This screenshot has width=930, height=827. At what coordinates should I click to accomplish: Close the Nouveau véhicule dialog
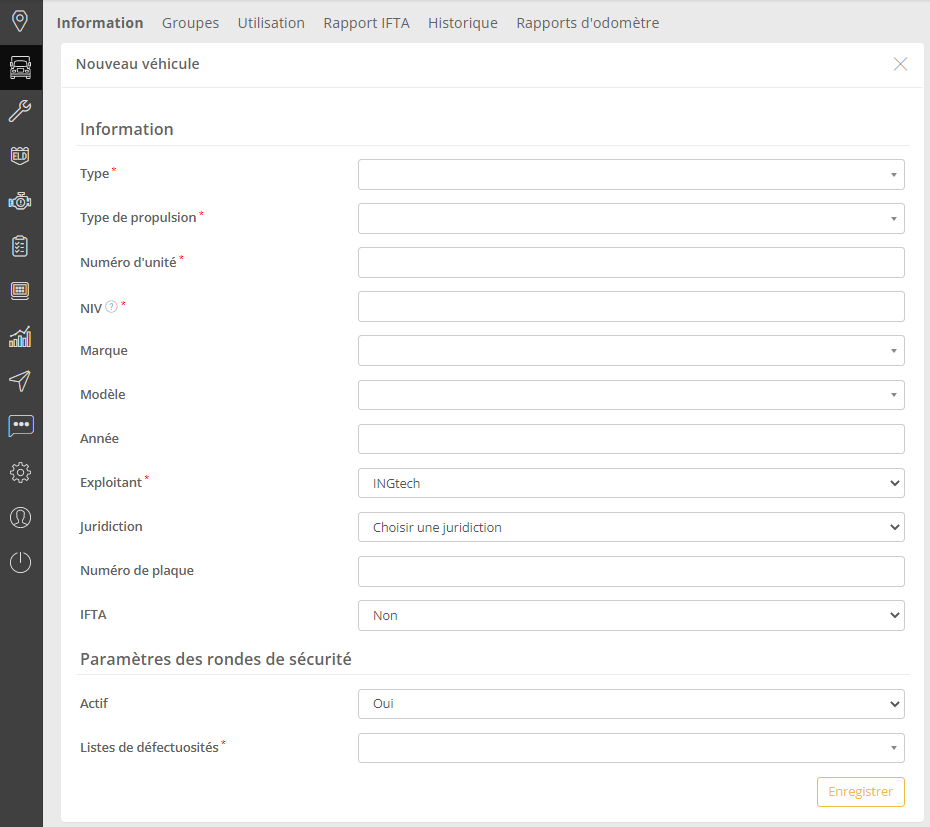click(900, 64)
